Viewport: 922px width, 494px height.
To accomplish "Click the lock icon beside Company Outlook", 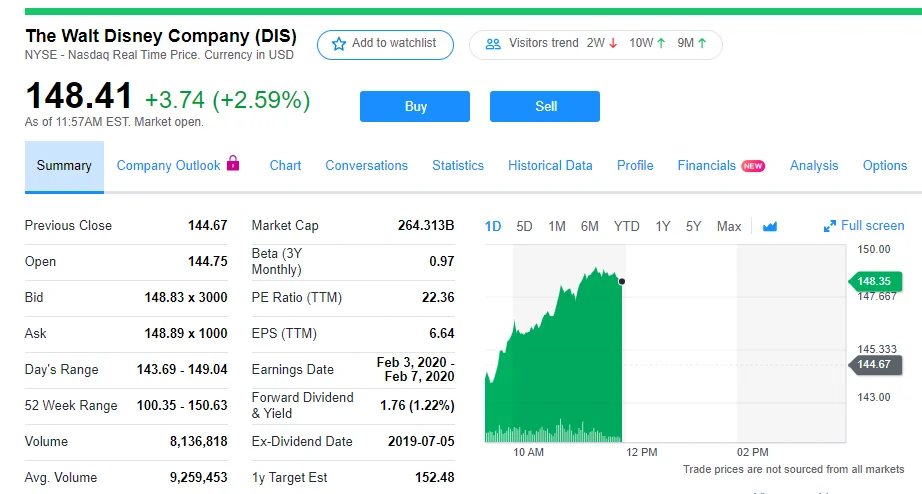I will pyautogui.click(x=233, y=163).
